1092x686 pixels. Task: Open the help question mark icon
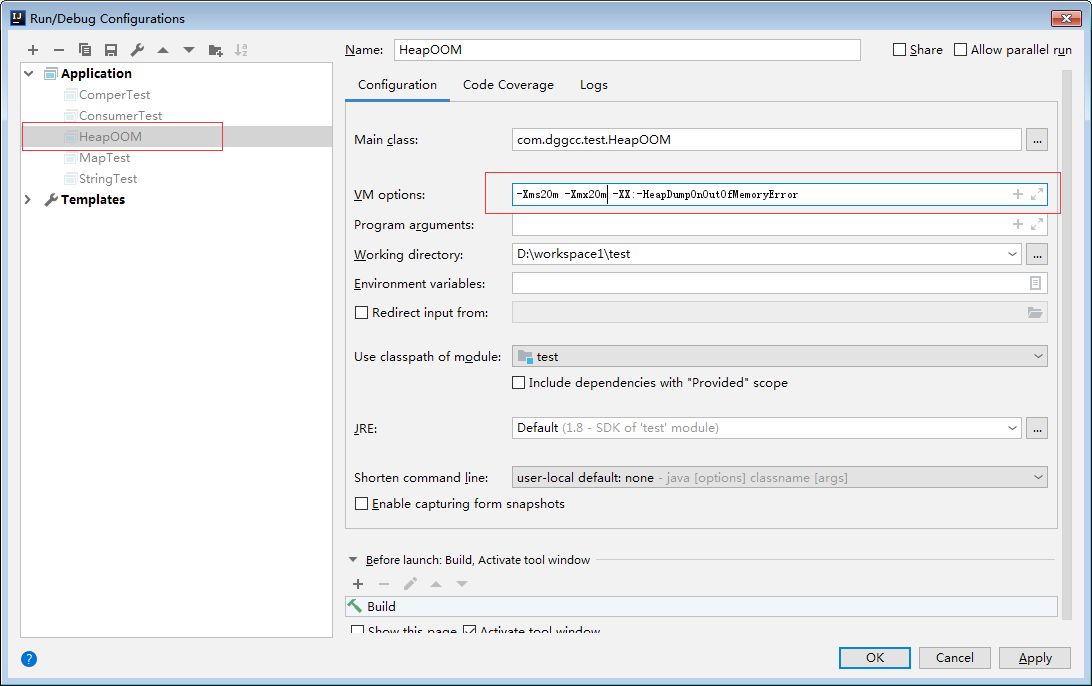(29, 658)
